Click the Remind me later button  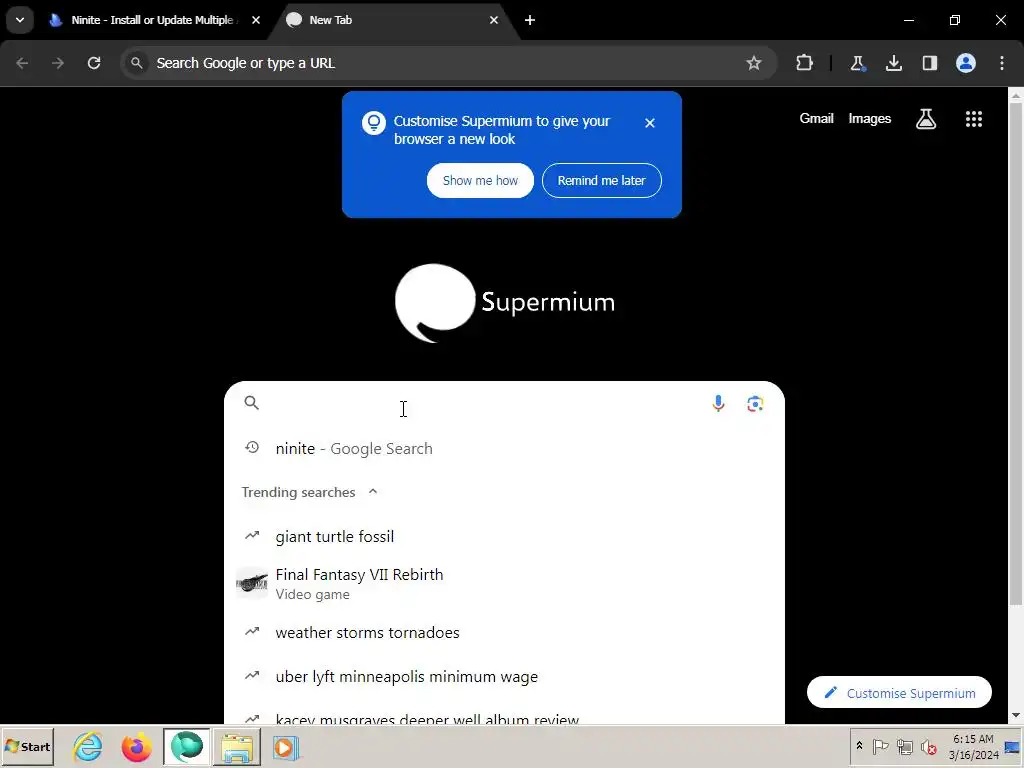[601, 180]
